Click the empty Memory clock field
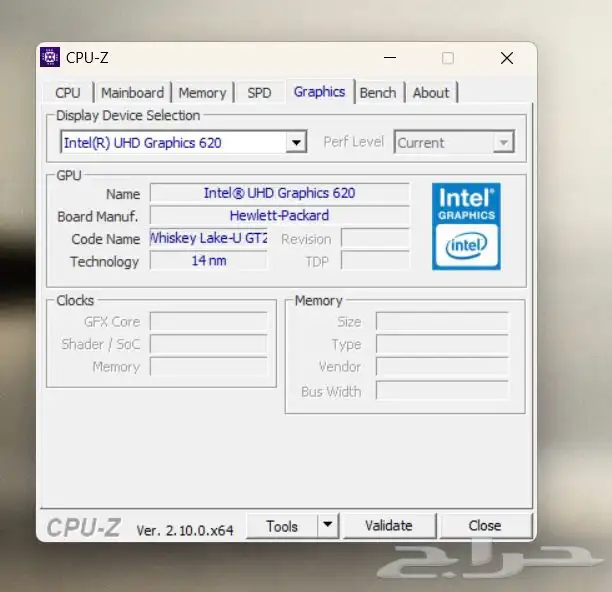612x592 pixels. (x=209, y=367)
